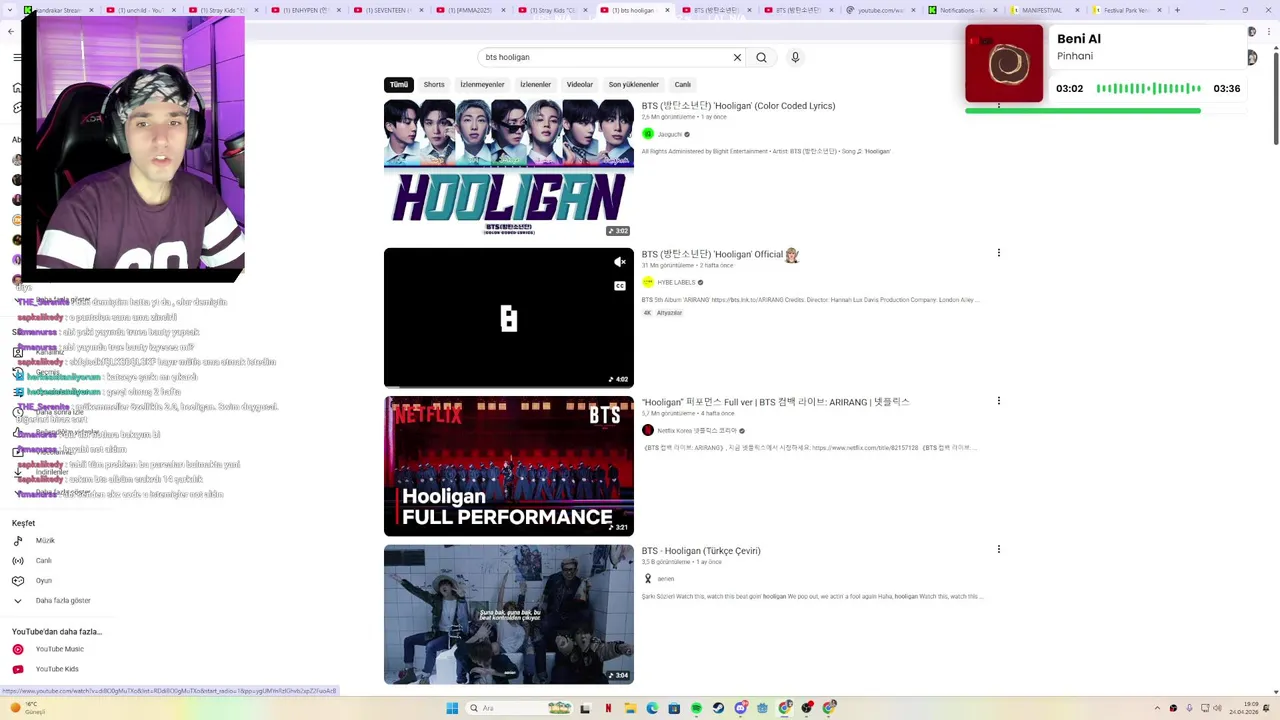Open more options for Hooligan Official video

998,253
